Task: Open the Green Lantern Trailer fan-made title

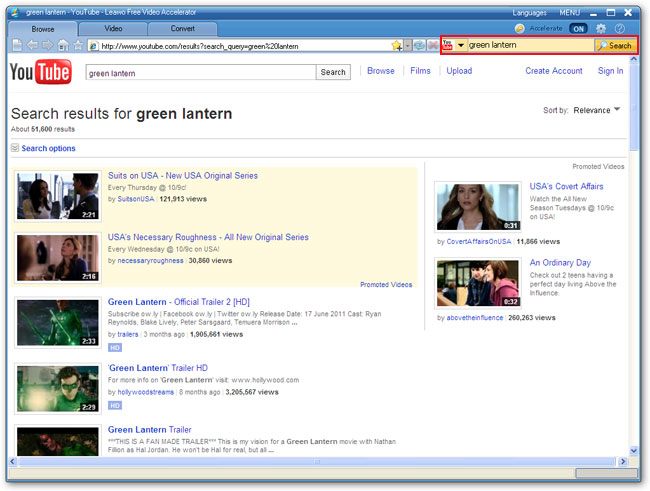Action: point(150,430)
